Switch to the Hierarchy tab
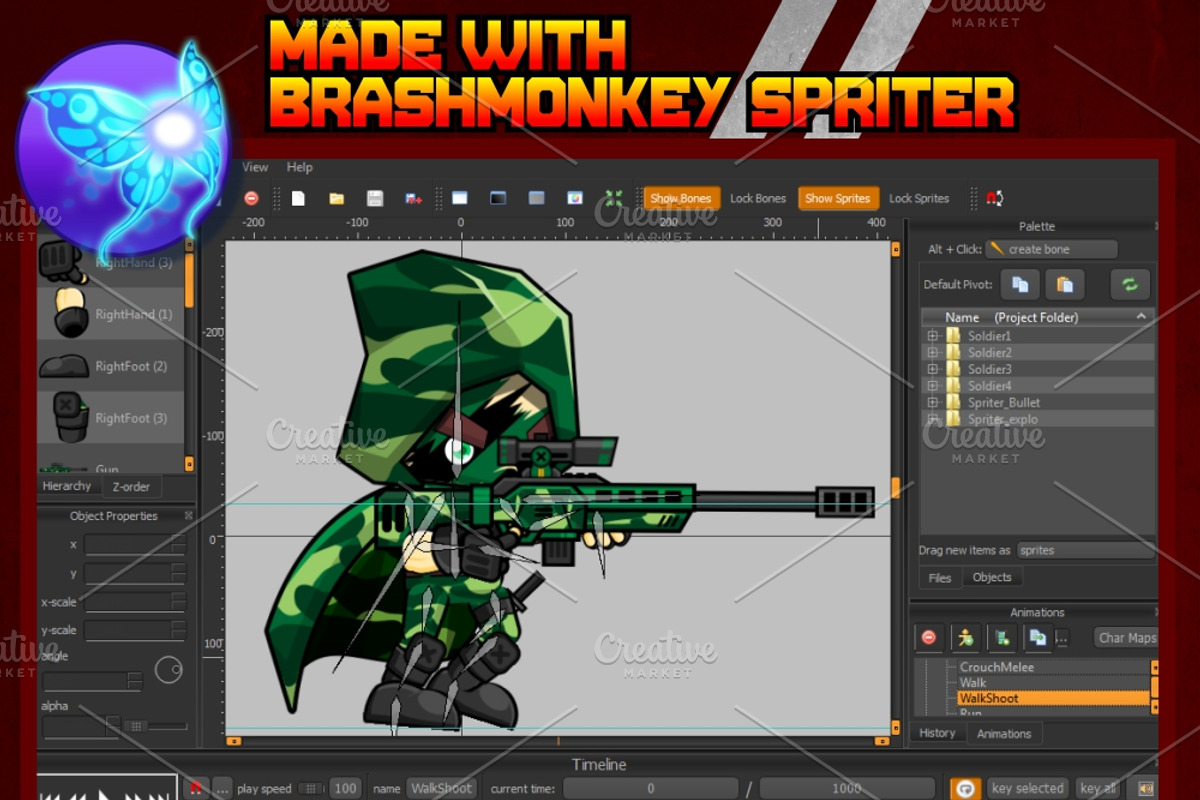The width and height of the screenshot is (1200, 800). pyautogui.click(x=67, y=486)
